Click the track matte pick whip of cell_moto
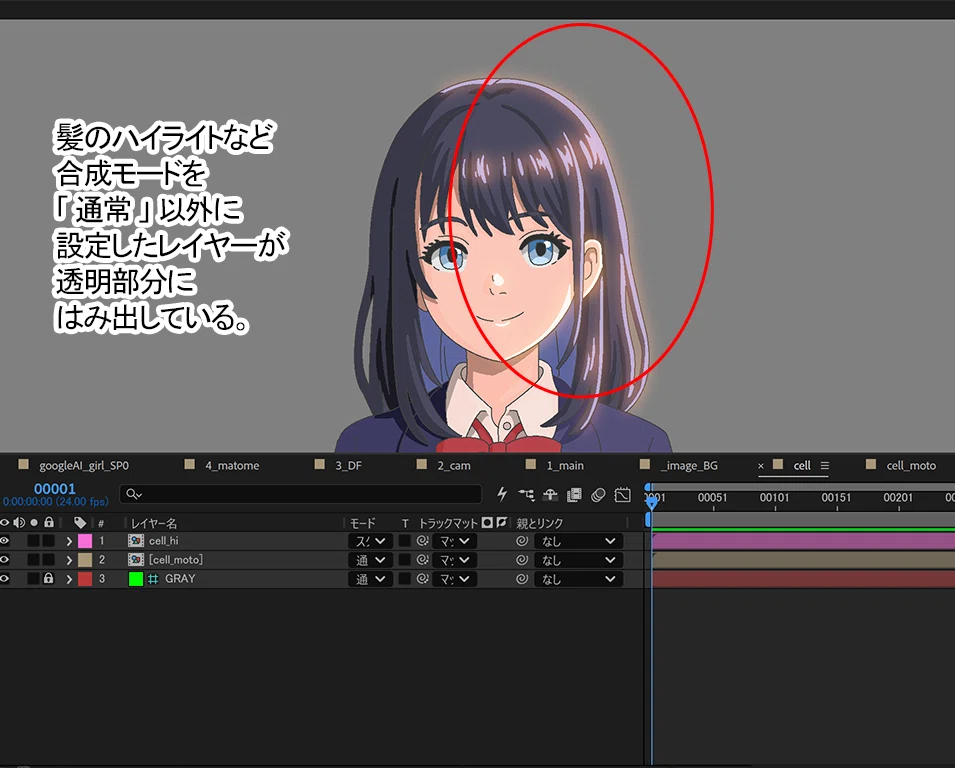Viewport: 955px width, 768px height. pyautogui.click(x=422, y=560)
